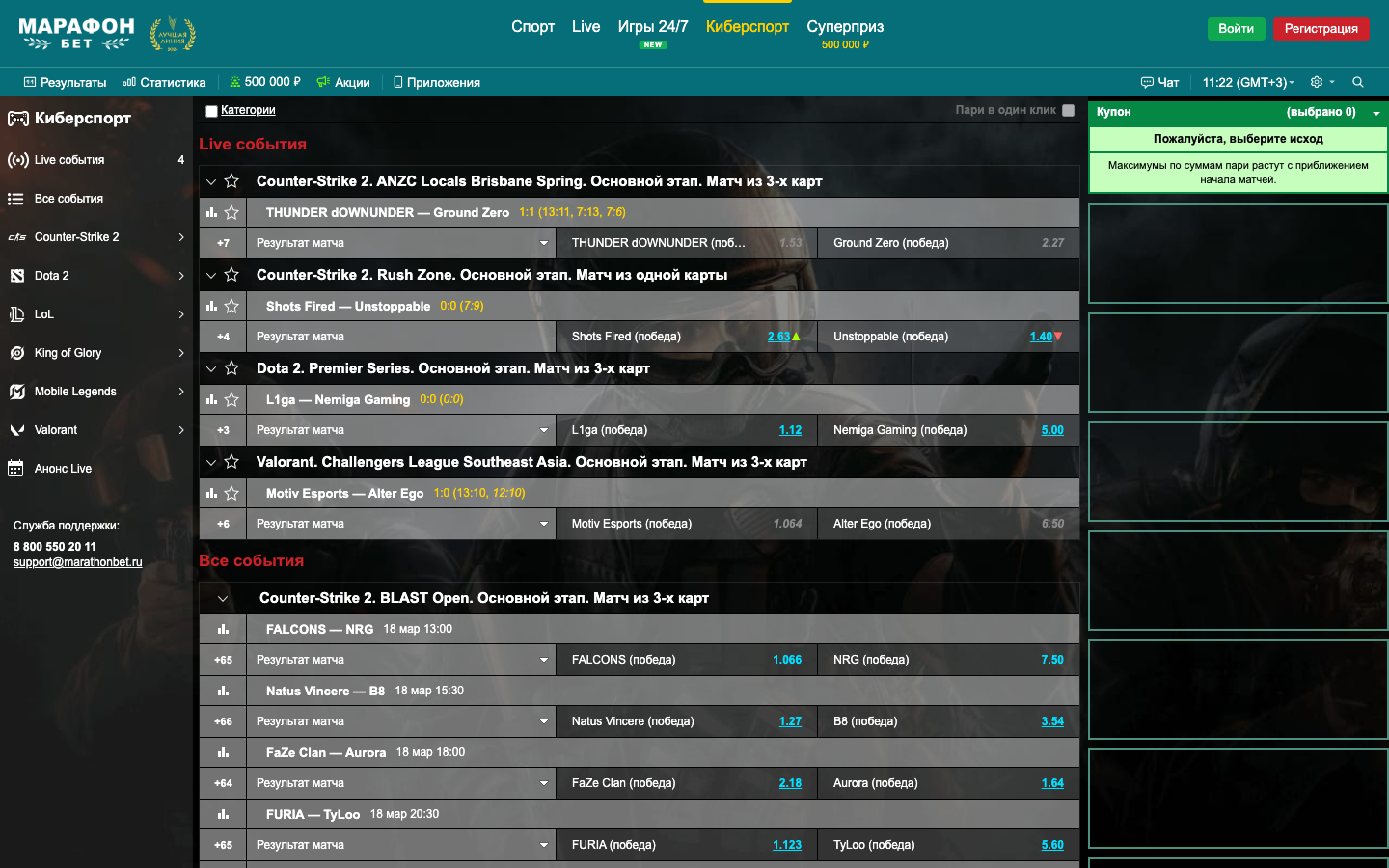Click the support@marathonbet.ru email link

pos(77,562)
